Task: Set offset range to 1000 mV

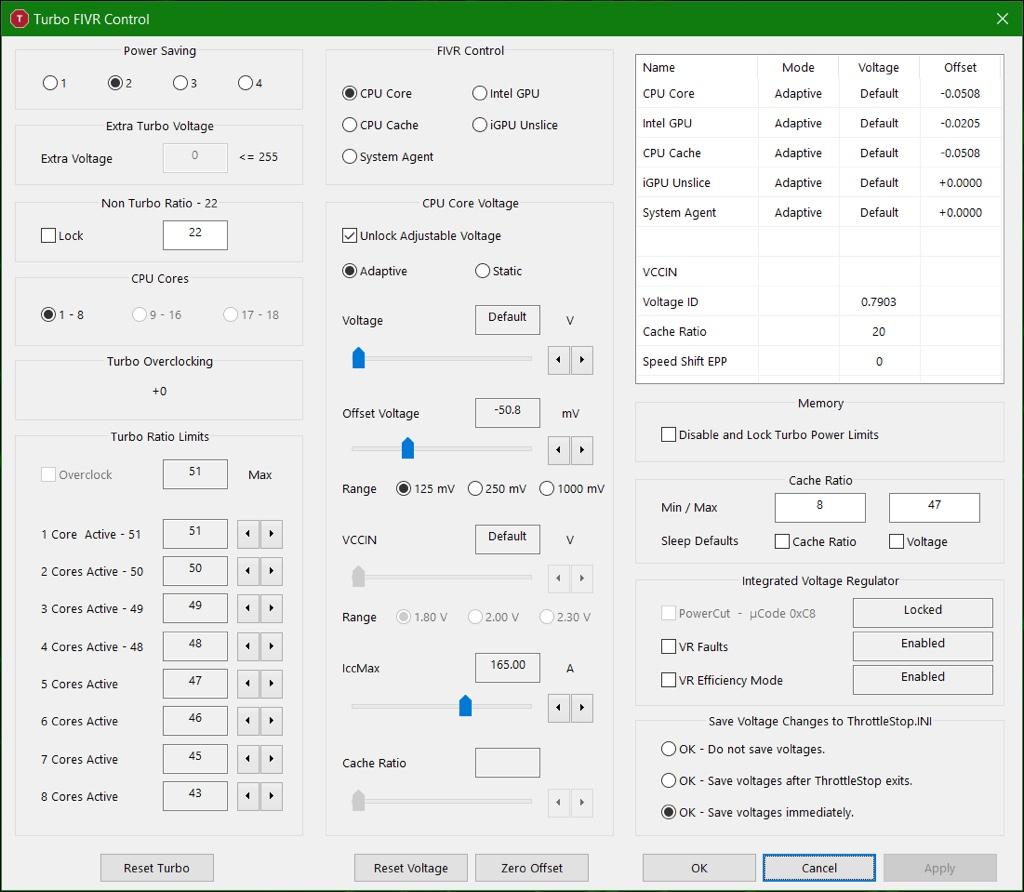Action: pyautogui.click(x=572, y=488)
